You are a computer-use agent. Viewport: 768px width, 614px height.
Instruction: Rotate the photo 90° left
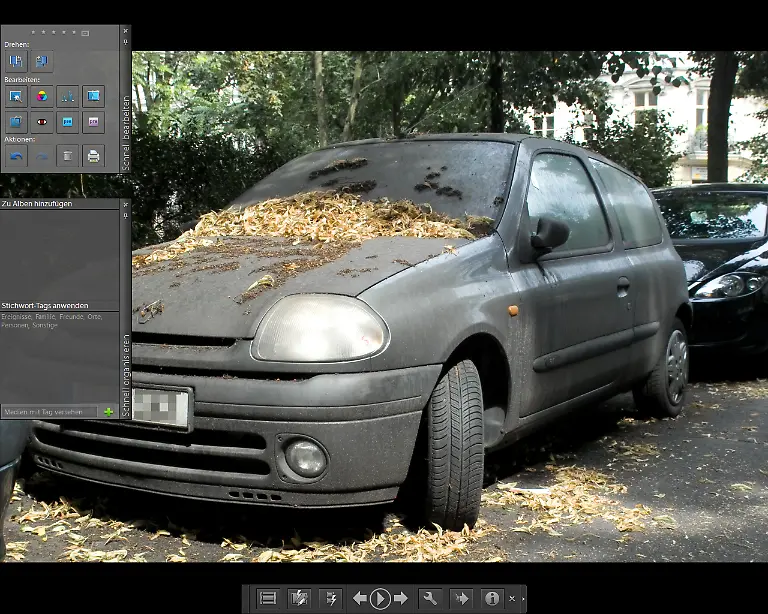16,61
